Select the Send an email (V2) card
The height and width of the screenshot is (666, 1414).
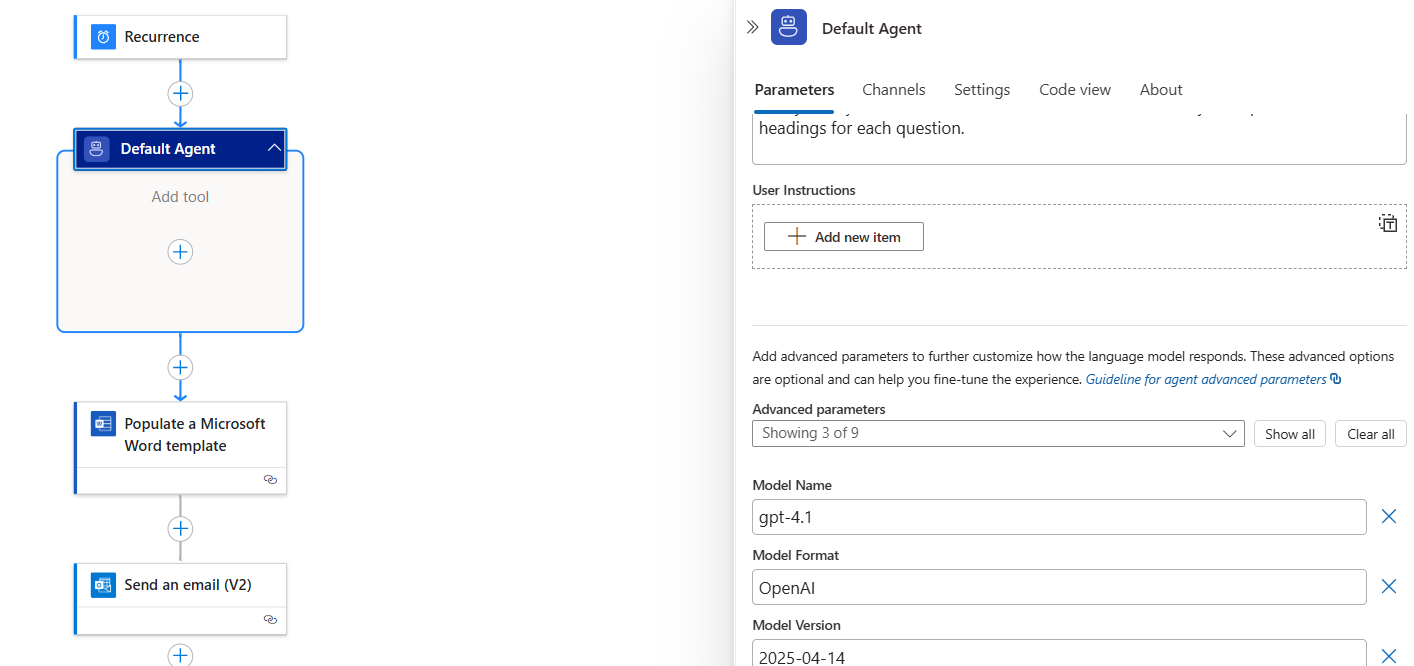[x=180, y=599]
